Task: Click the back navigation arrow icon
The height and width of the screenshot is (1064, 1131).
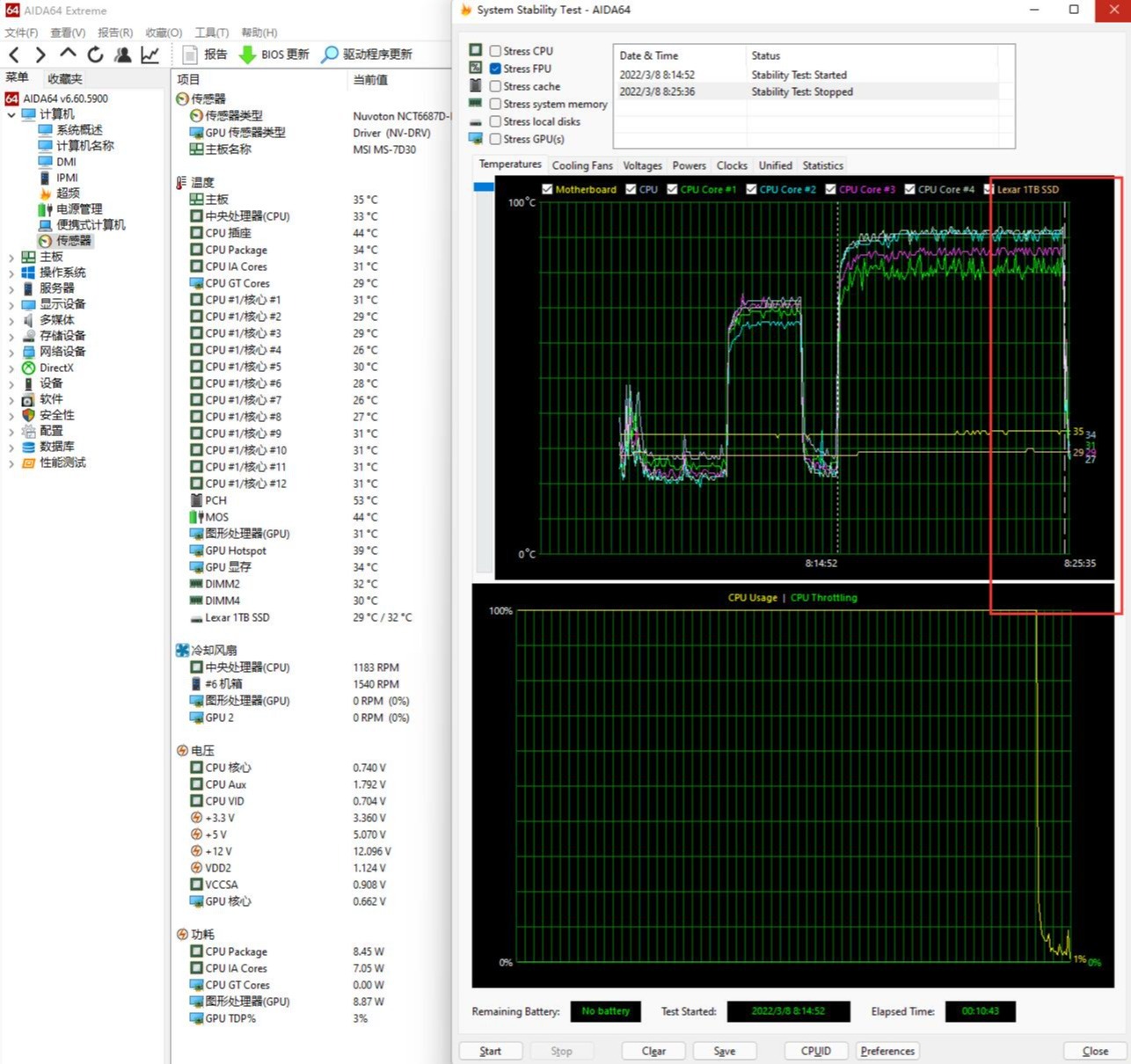Action: pyautogui.click(x=14, y=55)
